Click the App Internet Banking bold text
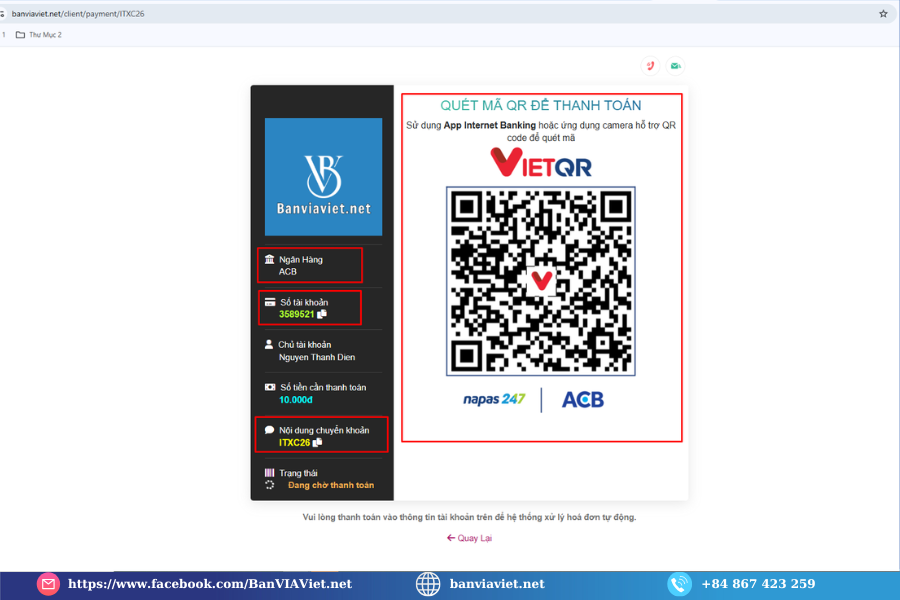 [x=490, y=125]
